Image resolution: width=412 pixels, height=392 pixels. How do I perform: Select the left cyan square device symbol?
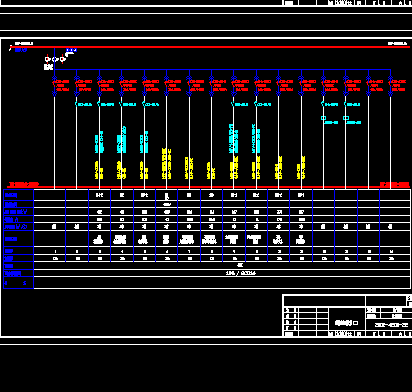point(323,118)
